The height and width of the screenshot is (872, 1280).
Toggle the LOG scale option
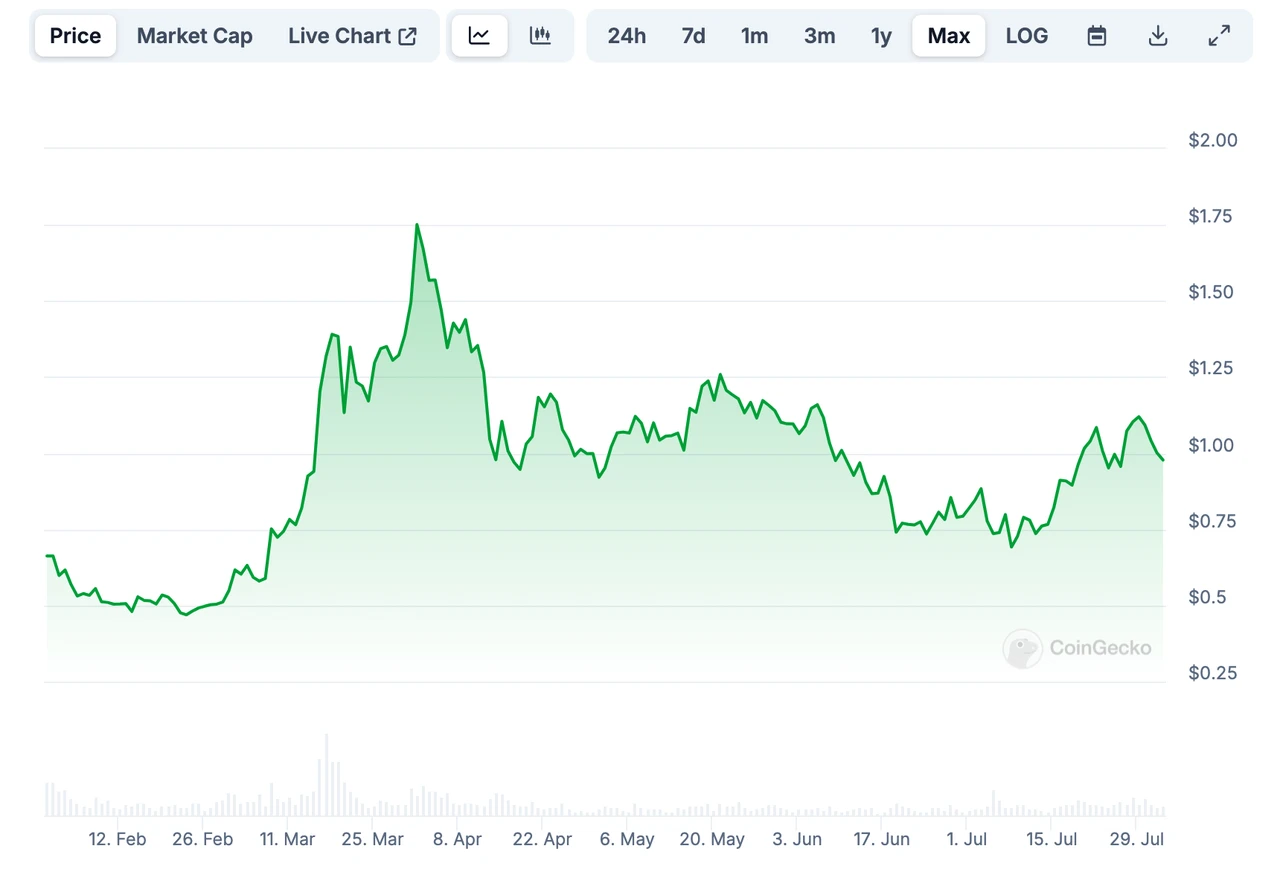pos(1027,36)
